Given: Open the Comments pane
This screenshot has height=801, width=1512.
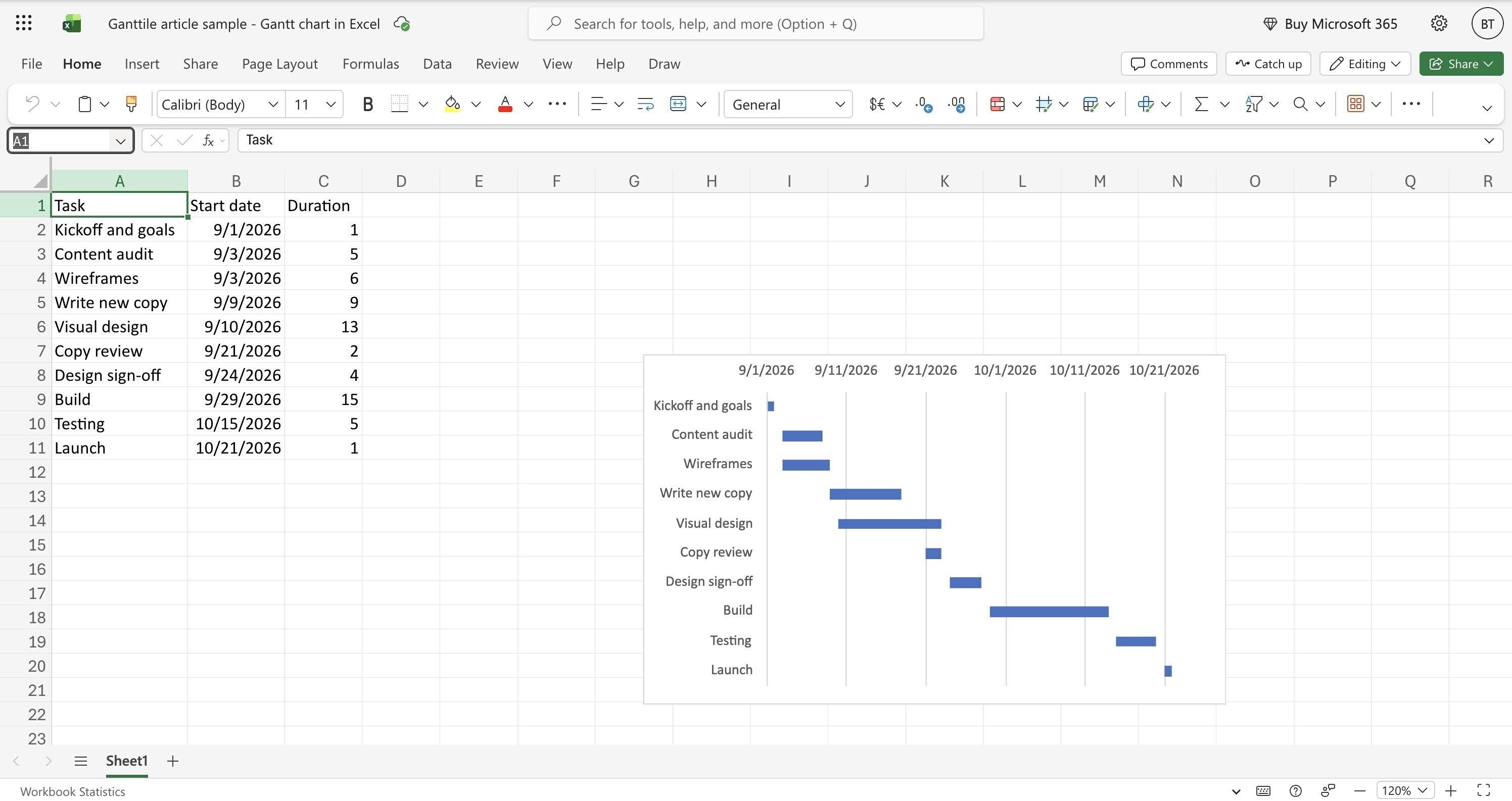Looking at the screenshot, I should (1169, 63).
